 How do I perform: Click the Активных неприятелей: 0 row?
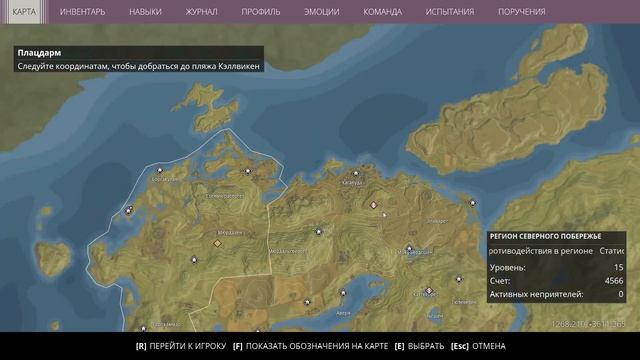pyautogui.click(x=556, y=294)
